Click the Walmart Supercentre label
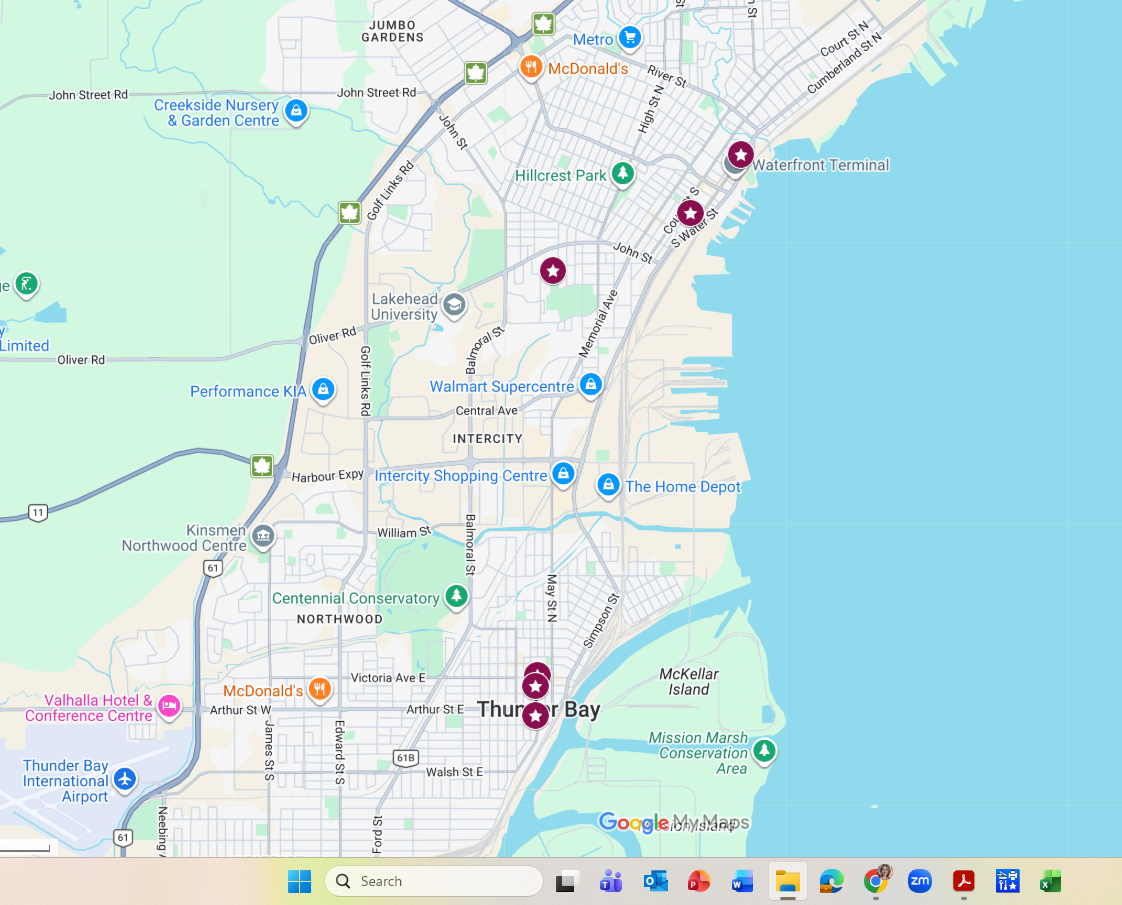This screenshot has width=1122, height=905. click(x=502, y=386)
